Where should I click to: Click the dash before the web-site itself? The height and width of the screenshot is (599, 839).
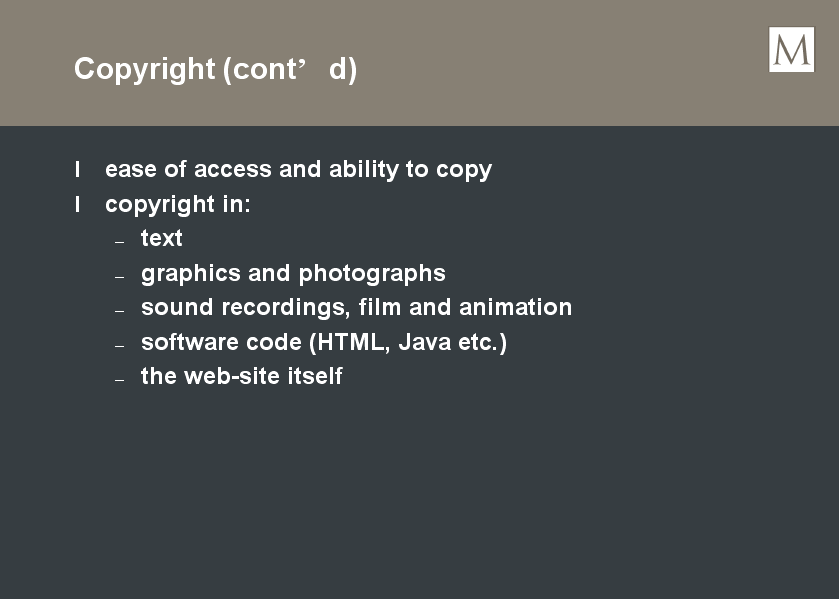pos(119,380)
